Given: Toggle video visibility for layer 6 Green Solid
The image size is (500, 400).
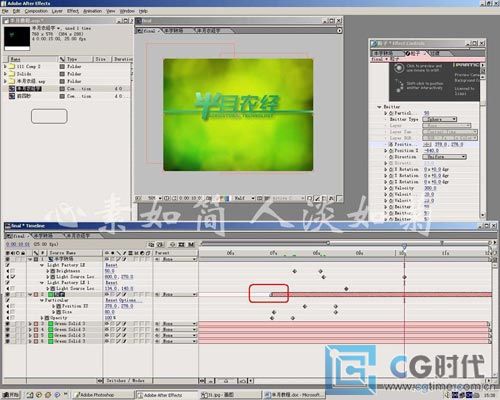Looking at the screenshot, I should 7,341.
